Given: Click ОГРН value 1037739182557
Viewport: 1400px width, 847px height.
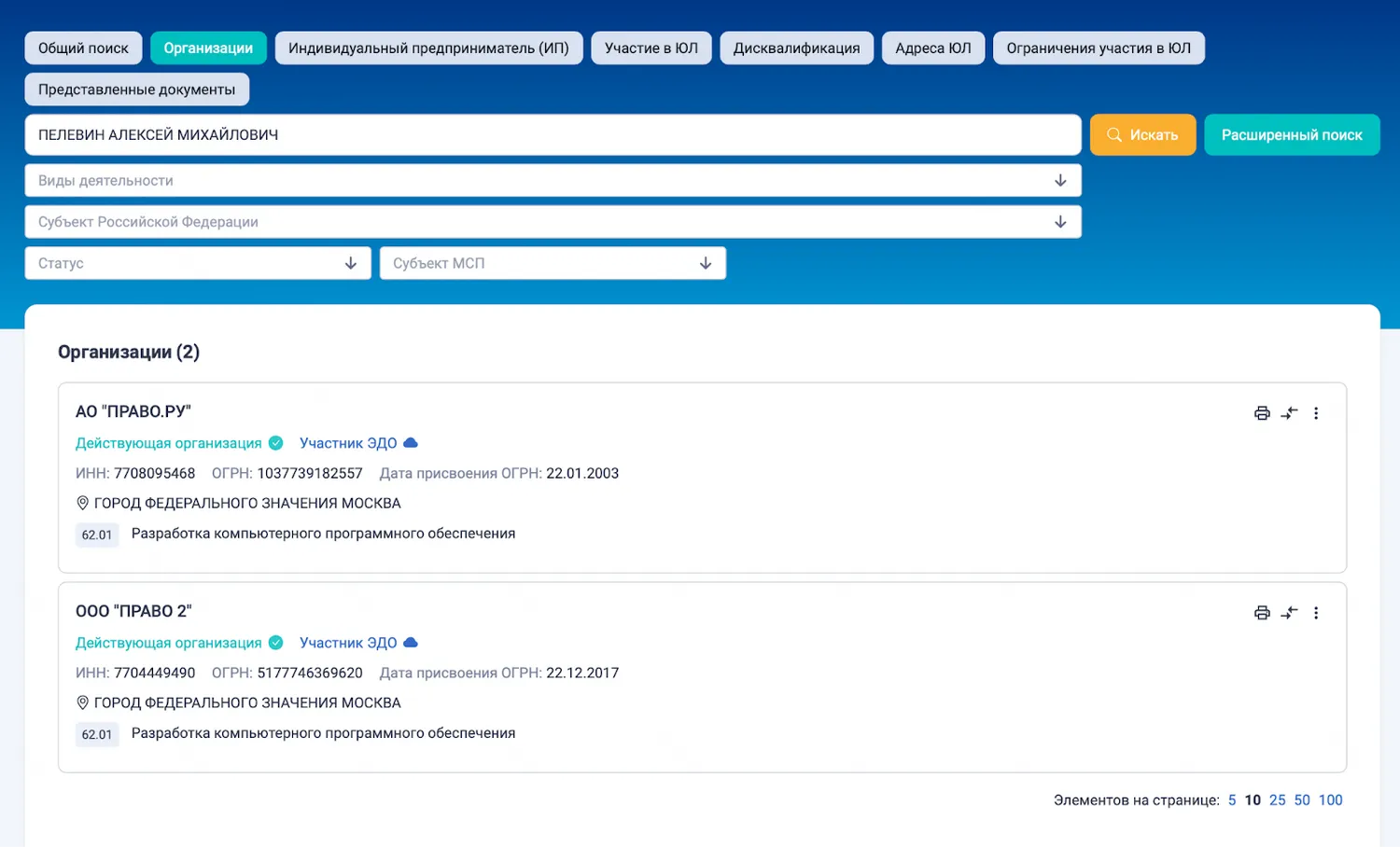Looking at the screenshot, I should click(x=310, y=473).
